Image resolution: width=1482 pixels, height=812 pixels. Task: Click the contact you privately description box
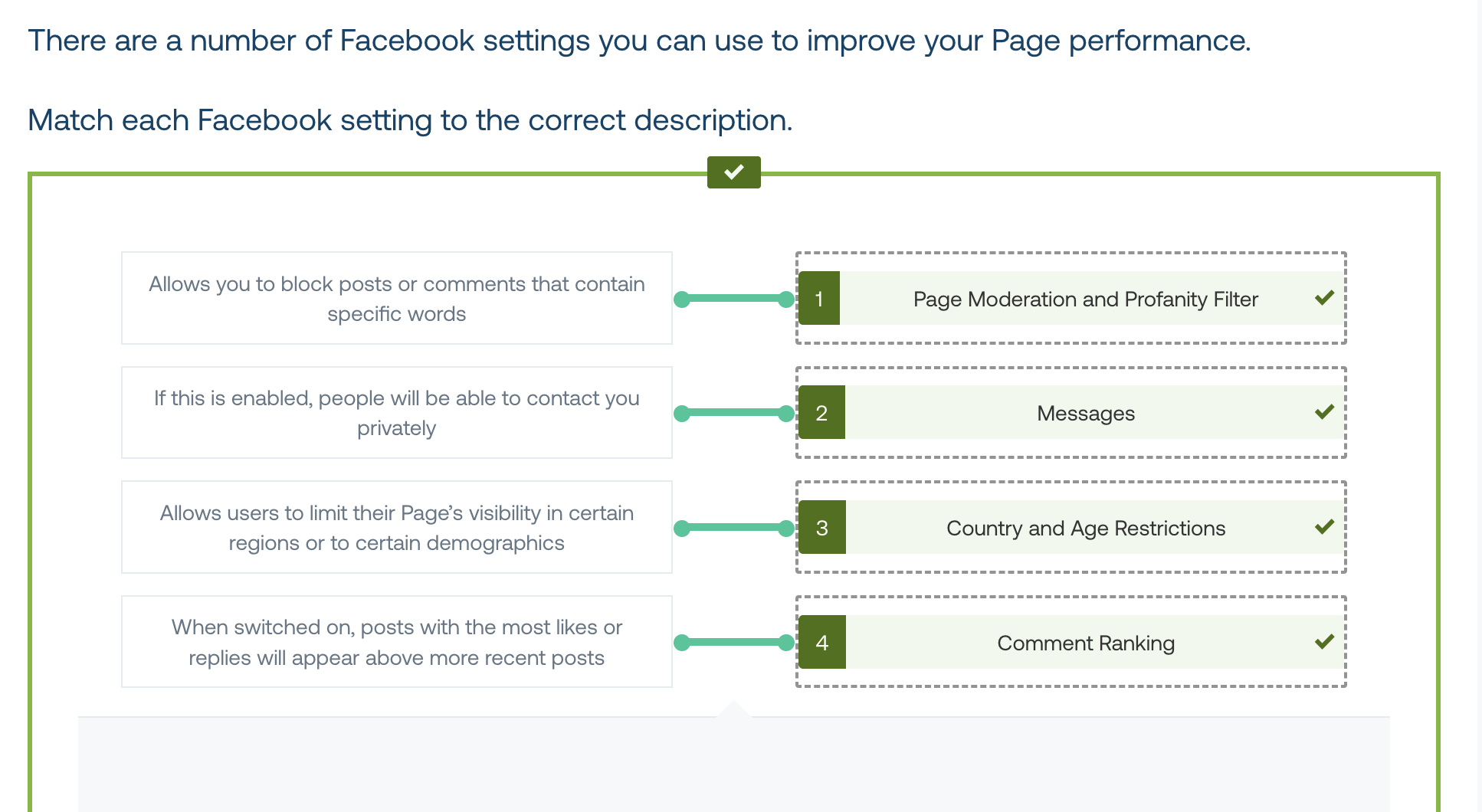(397, 412)
